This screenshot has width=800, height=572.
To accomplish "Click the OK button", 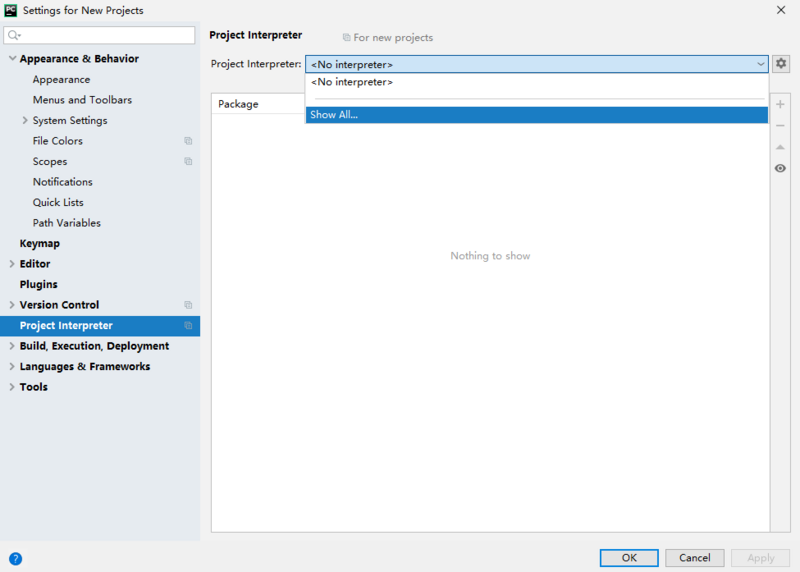I will [629, 558].
